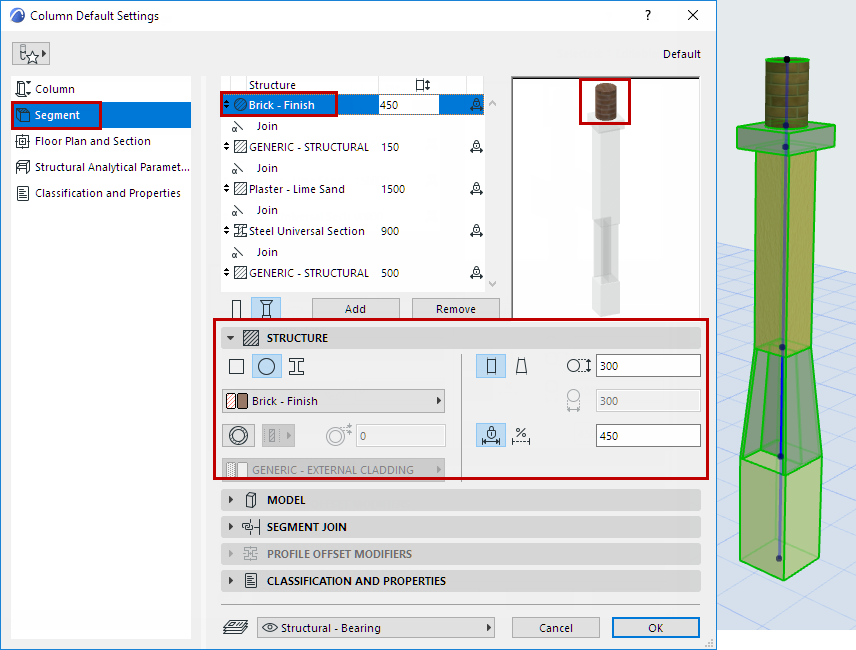
Task: Select the circular column profile icon
Action: (265, 366)
